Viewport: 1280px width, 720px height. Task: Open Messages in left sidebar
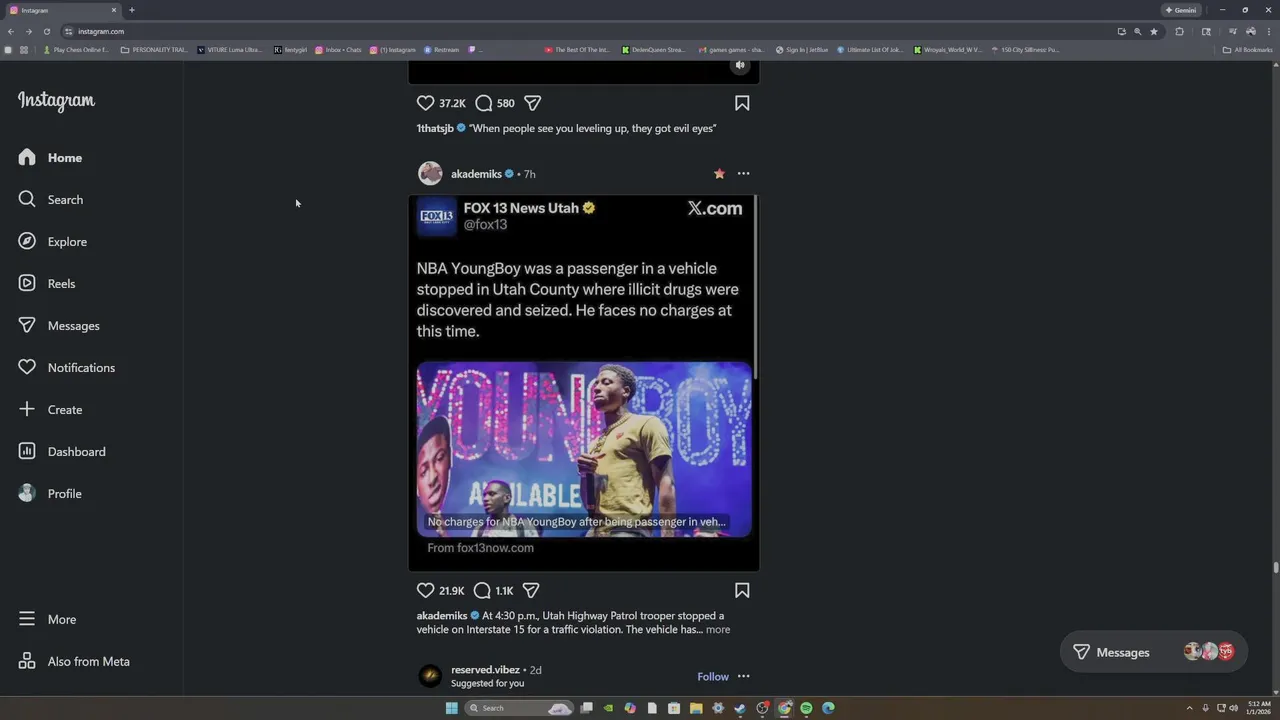[x=58, y=325]
